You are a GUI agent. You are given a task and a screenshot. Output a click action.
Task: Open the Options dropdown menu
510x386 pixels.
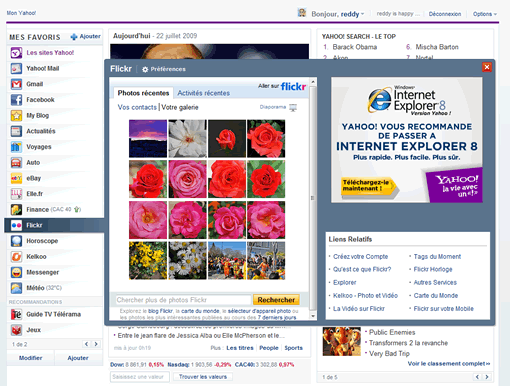point(485,14)
